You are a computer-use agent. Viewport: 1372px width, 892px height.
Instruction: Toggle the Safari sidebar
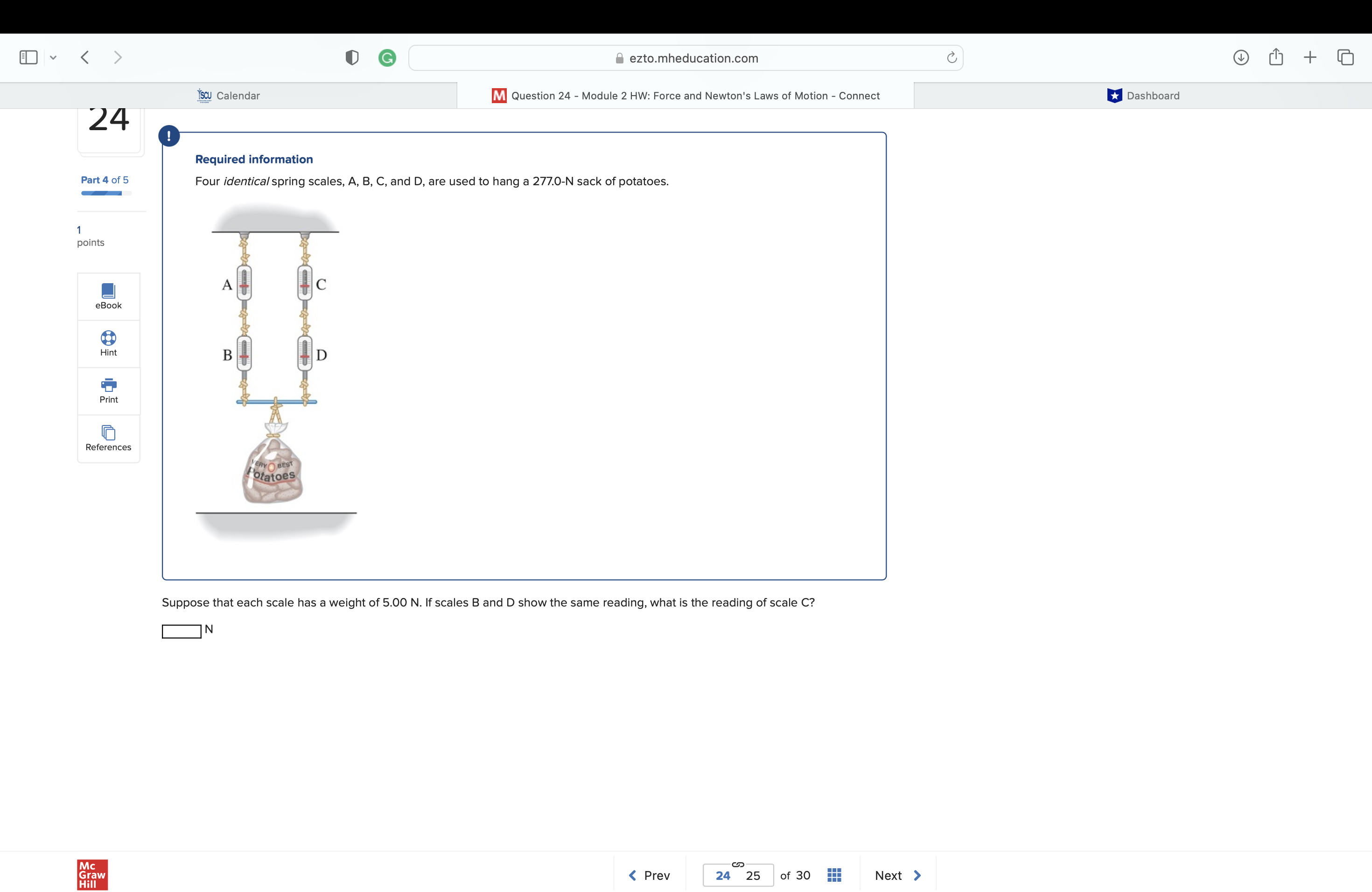(x=28, y=57)
